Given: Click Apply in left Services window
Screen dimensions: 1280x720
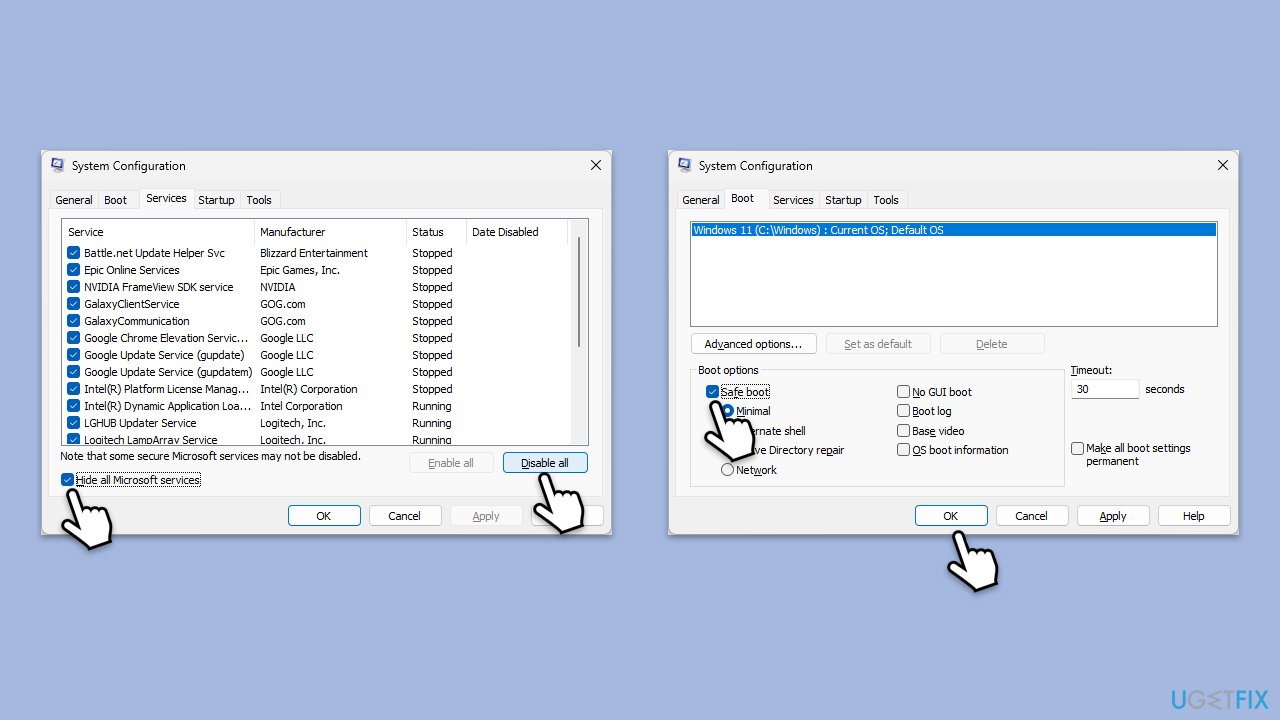Looking at the screenshot, I should [486, 516].
